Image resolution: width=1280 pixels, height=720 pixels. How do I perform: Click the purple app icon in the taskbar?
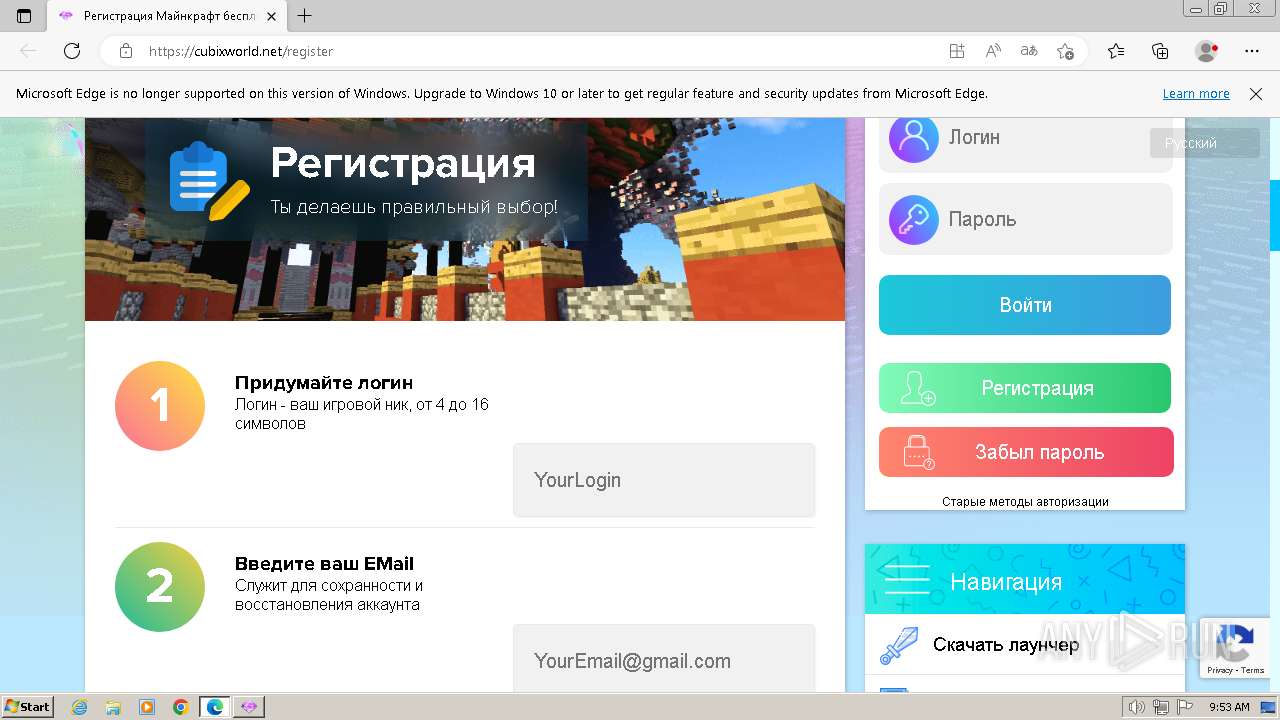(249, 707)
